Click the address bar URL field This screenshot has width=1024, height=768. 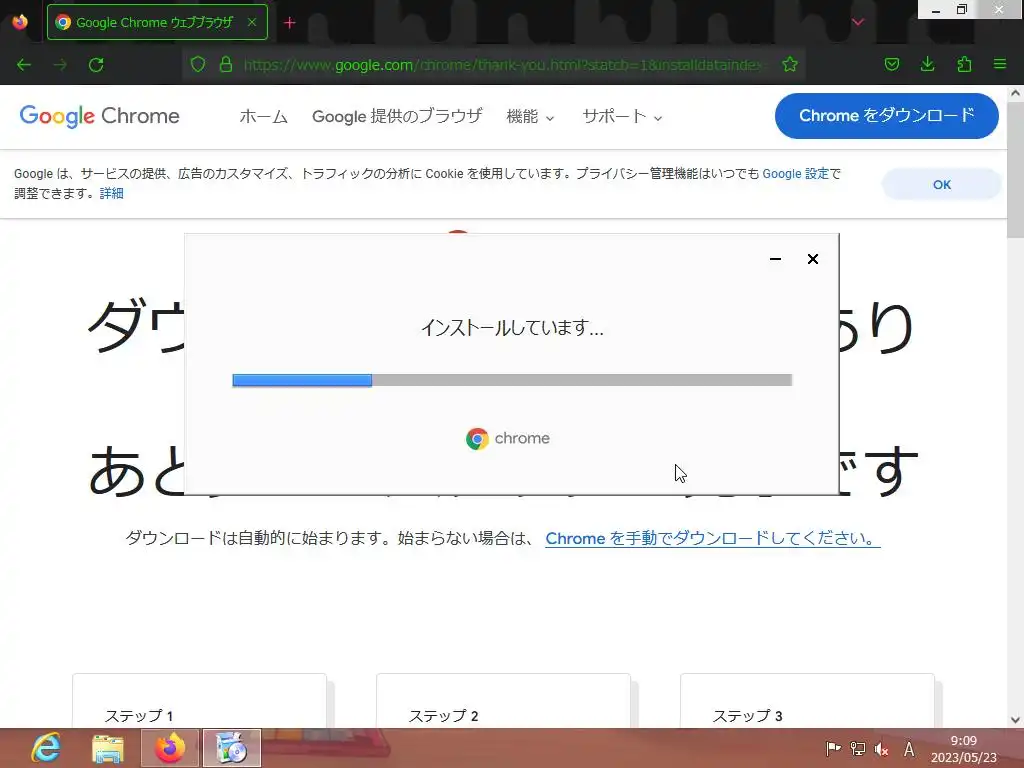502,65
